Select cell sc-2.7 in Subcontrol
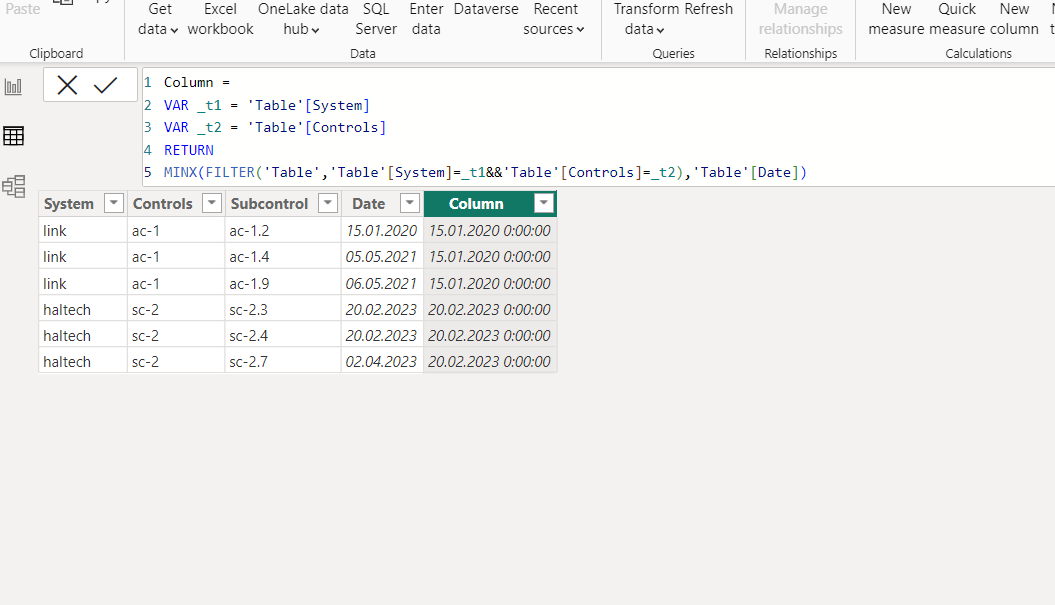 [x=283, y=361]
